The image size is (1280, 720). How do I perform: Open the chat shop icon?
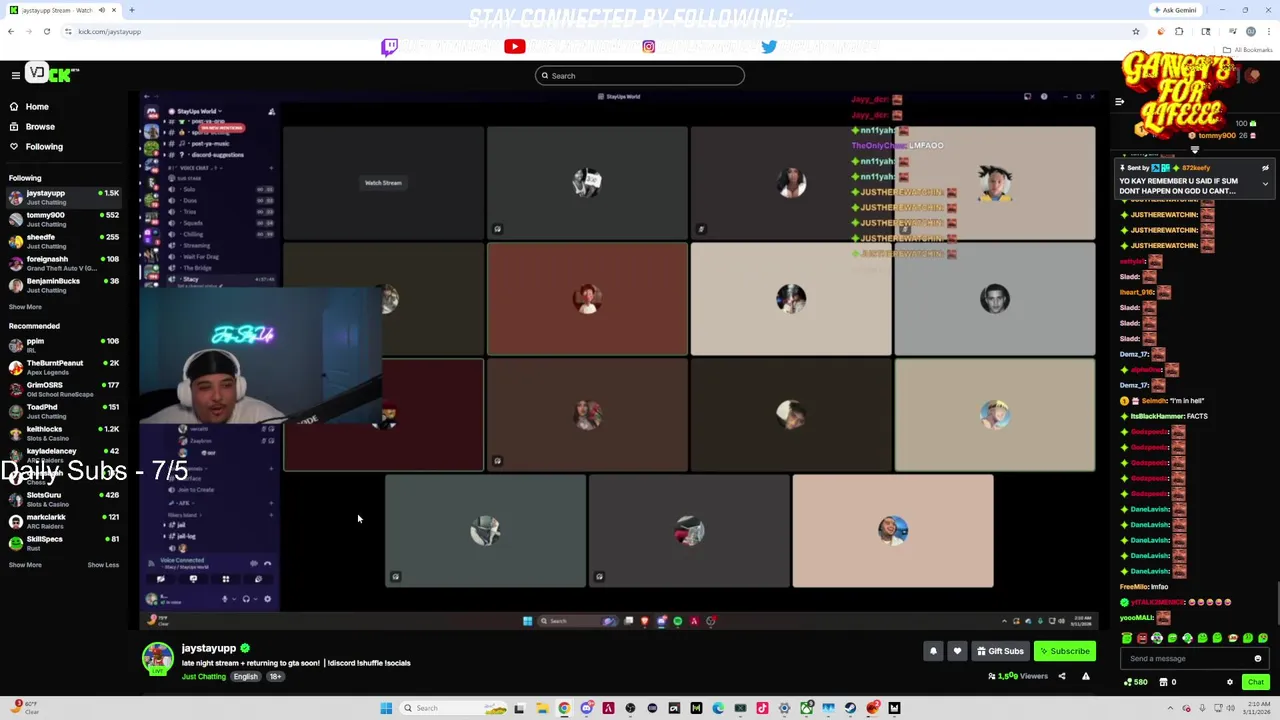(x=1164, y=682)
